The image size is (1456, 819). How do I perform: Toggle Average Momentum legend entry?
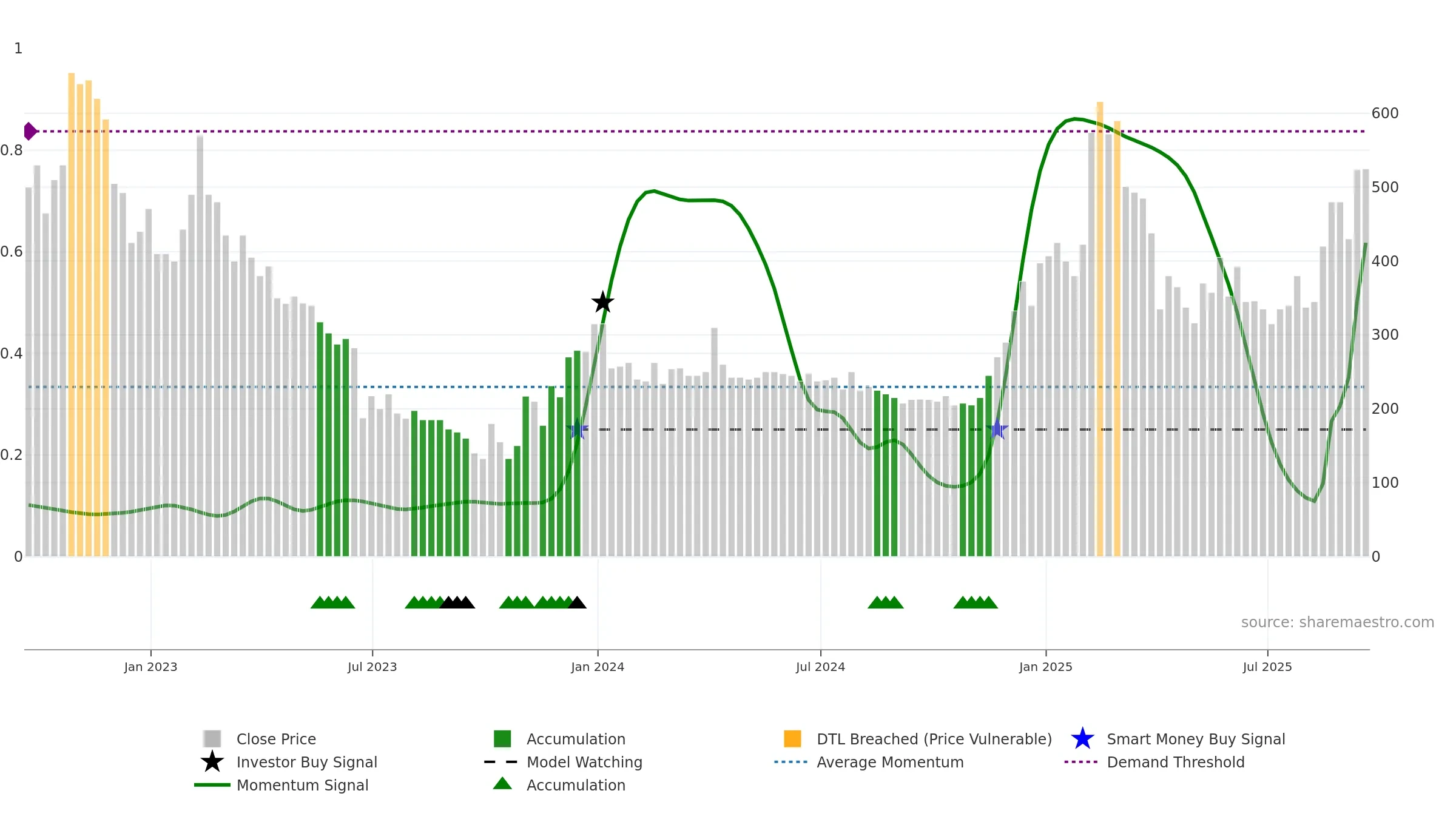coord(869,762)
